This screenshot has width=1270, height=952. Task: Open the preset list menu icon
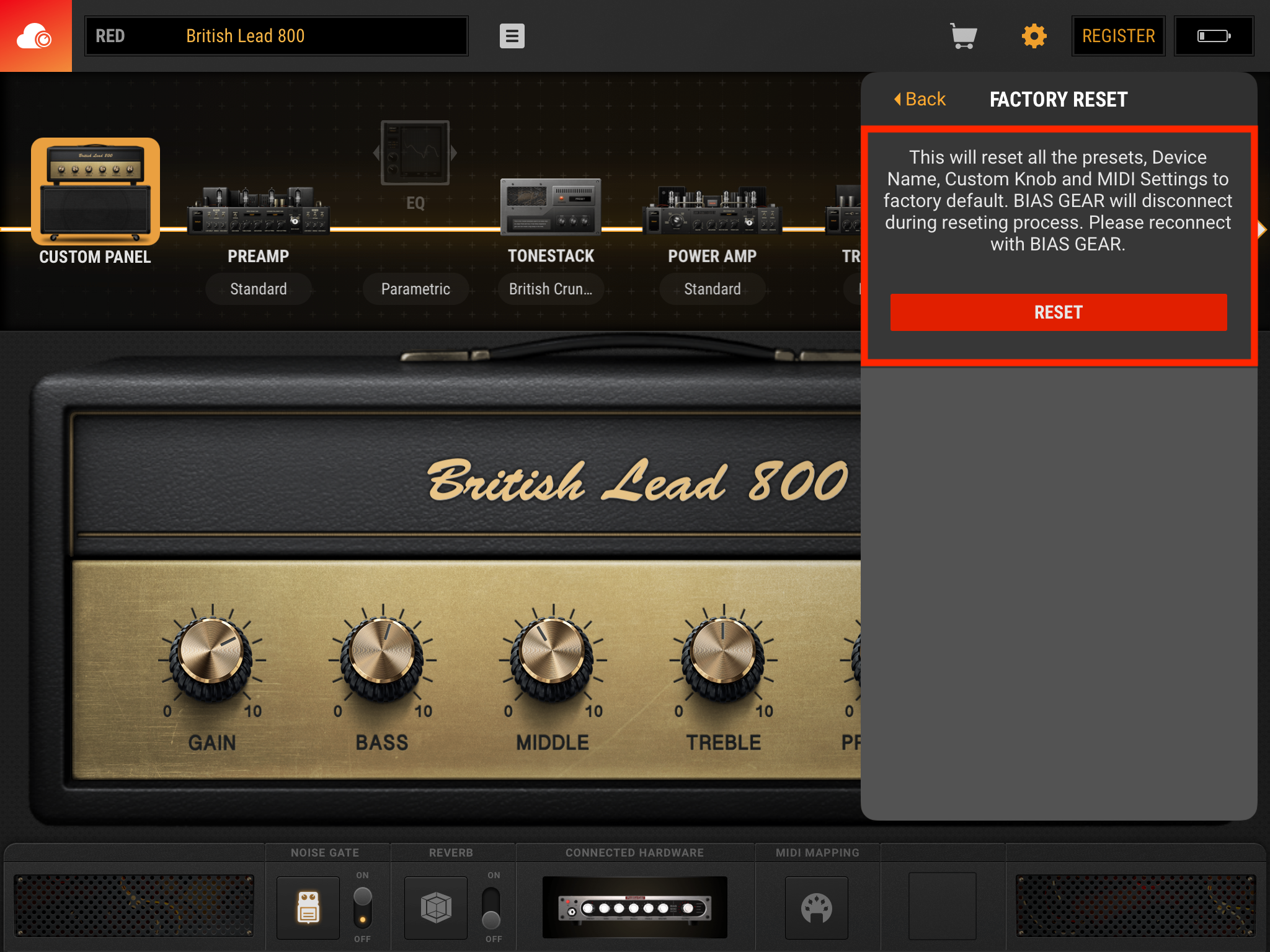click(512, 36)
